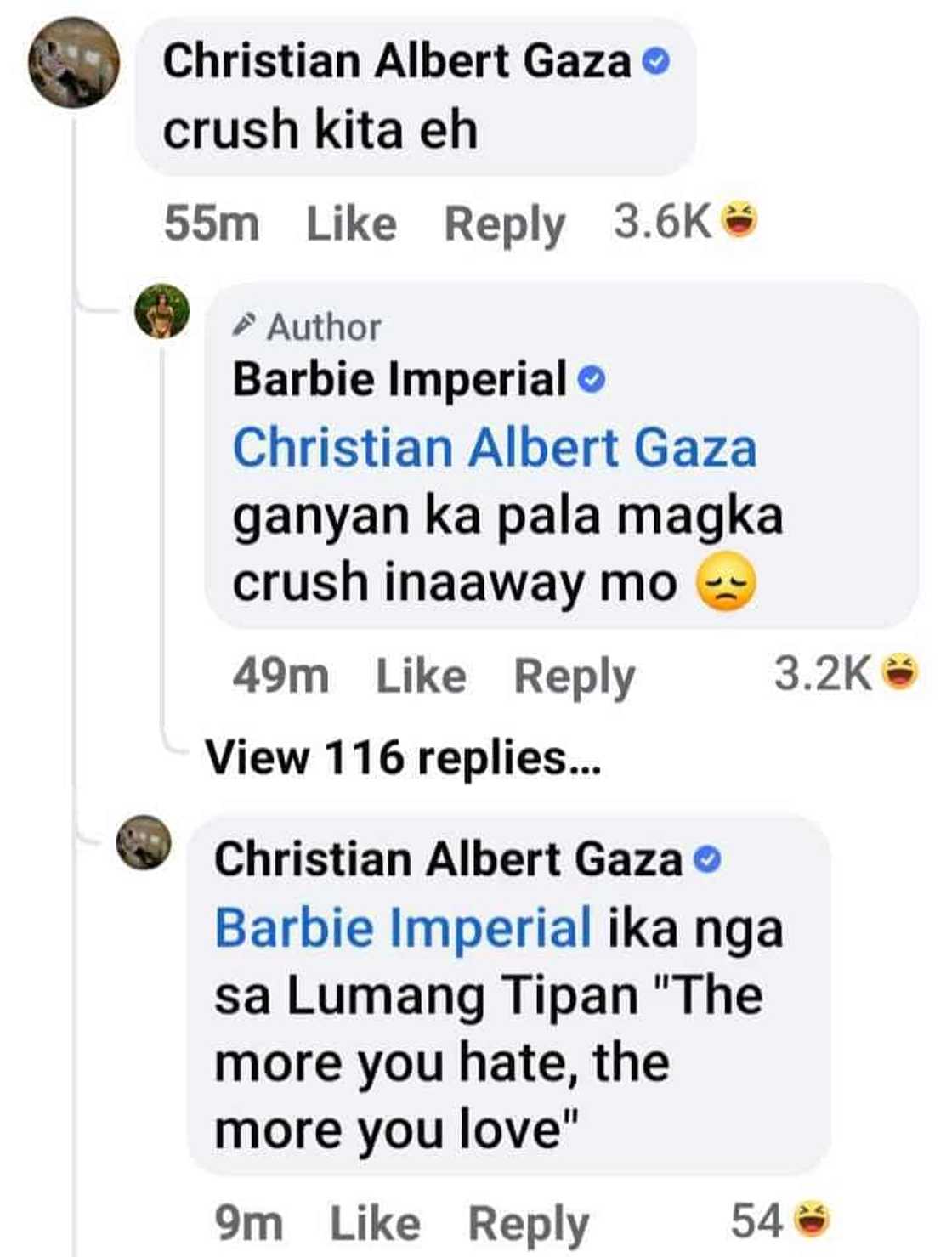Open avatar on the last reply
This screenshot has height=1257, width=952.
pyautogui.click(x=144, y=842)
